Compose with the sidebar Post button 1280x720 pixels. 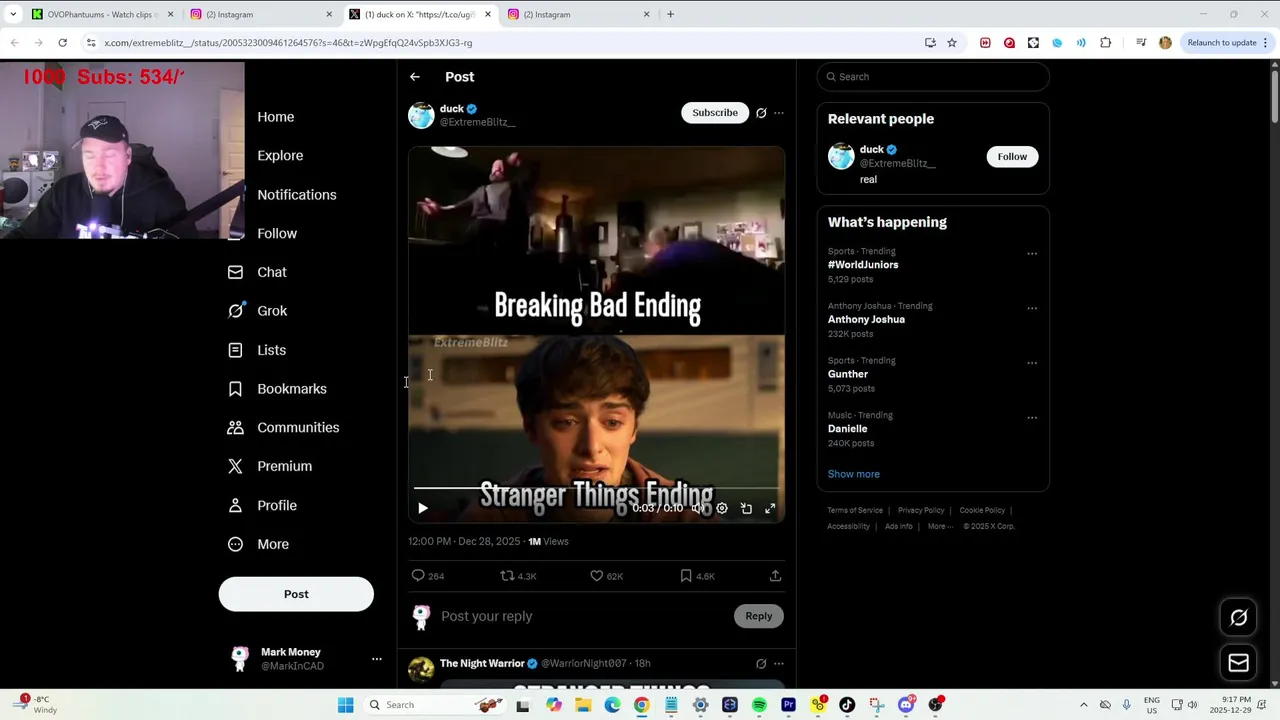pos(296,594)
